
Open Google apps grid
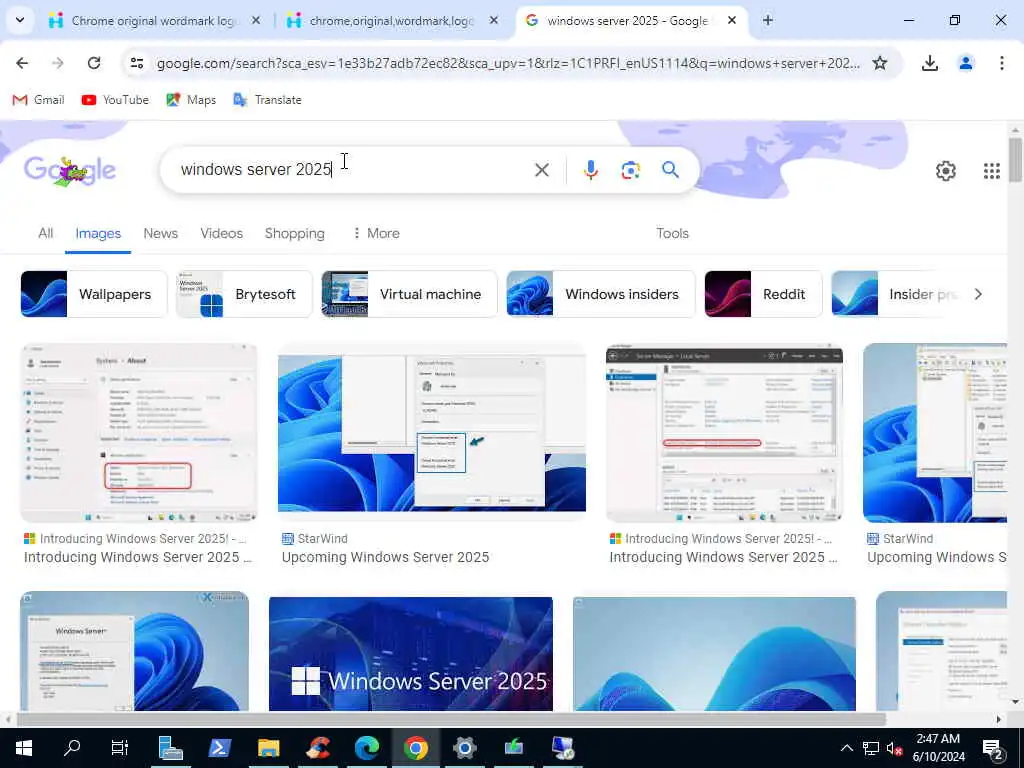tap(991, 171)
